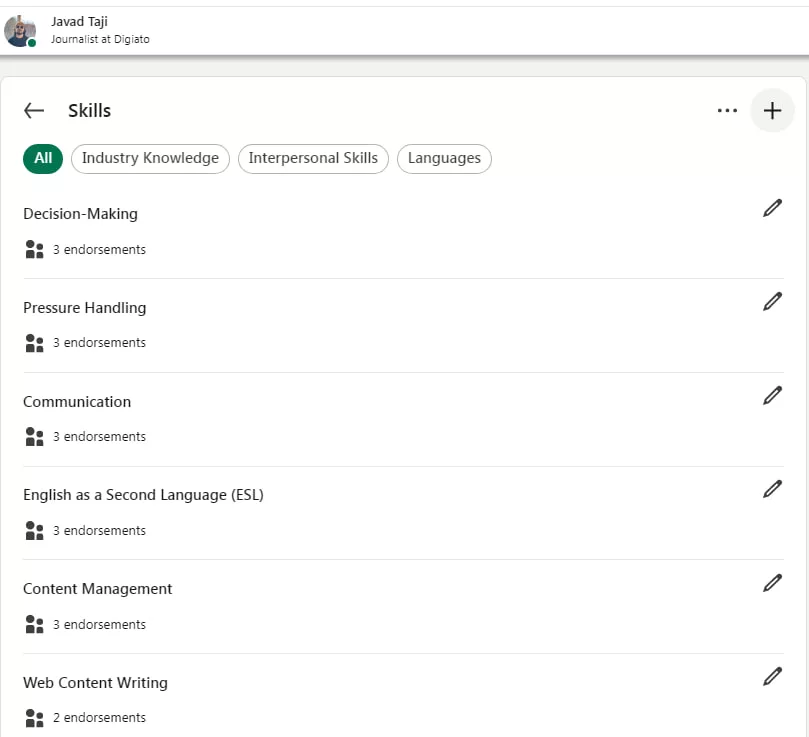Click the Javad Taji name header
Image resolution: width=809 pixels, height=737 pixels.
click(79, 22)
